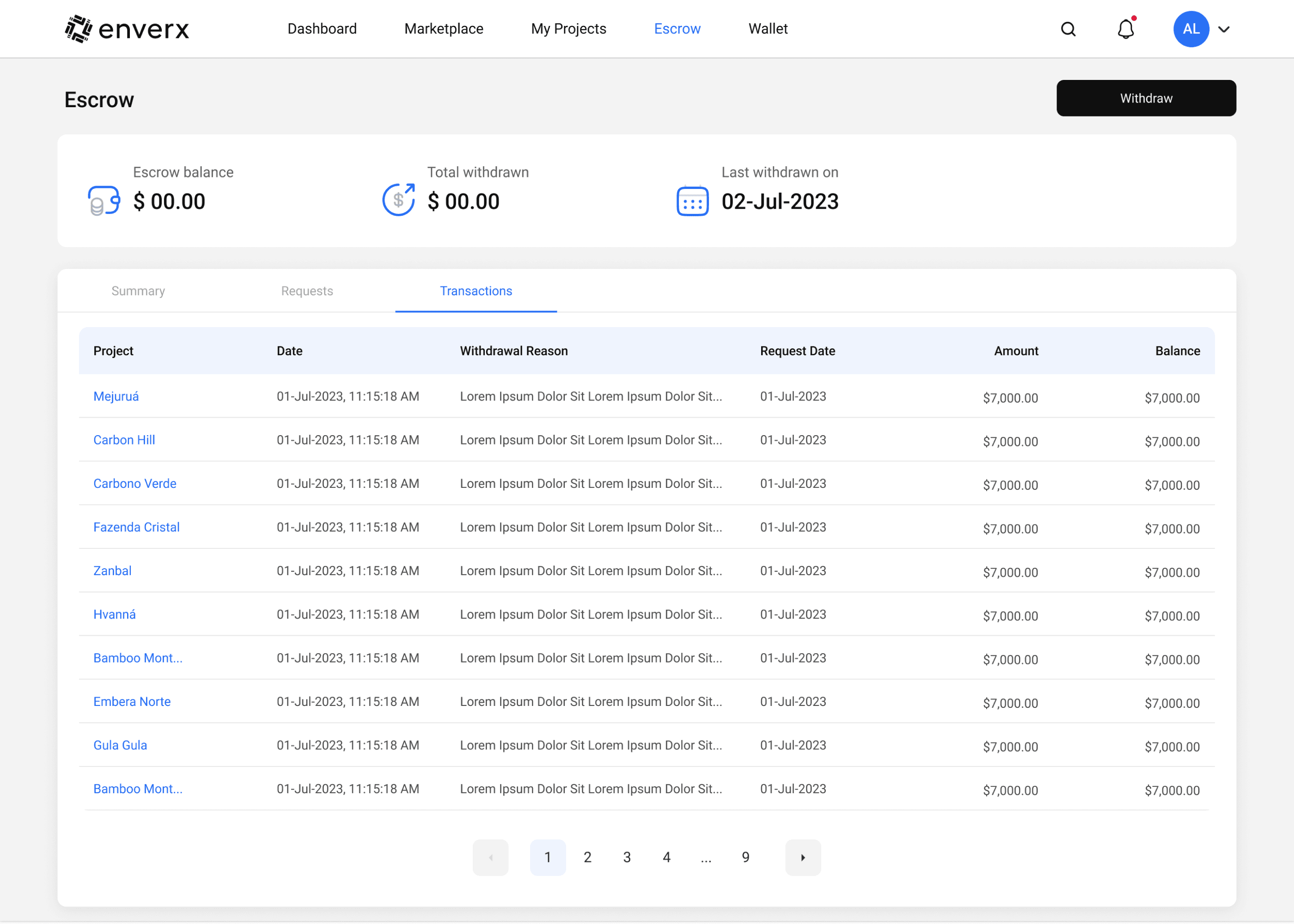The image size is (1294, 924).
Task: Expand the account dropdown chevron
Action: [x=1224, y=30]
